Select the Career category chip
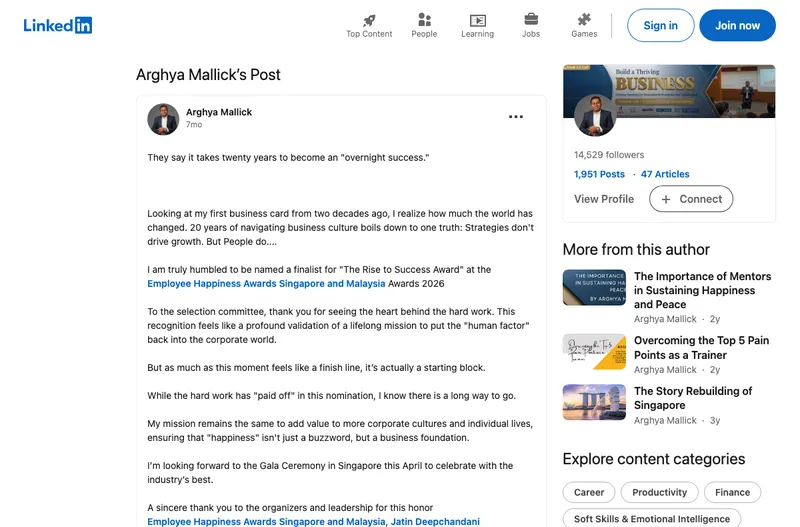800x527 pixels. (589, 492)
